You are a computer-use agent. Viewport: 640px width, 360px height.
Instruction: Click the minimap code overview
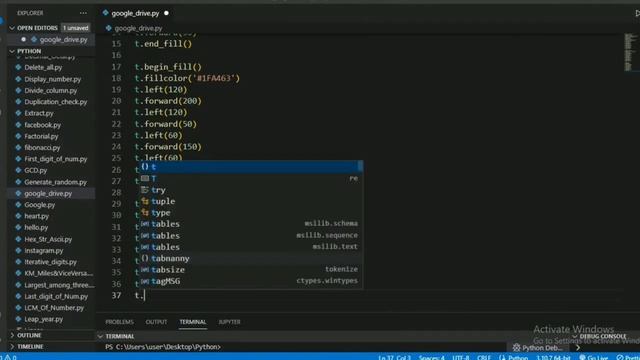coord(631,52)
